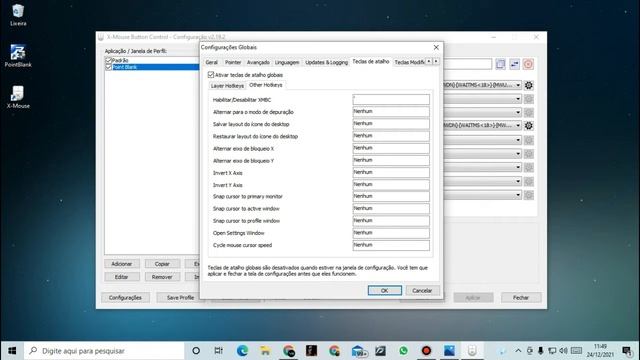The width and height of the screenshot is (640, 360).
Task: Click the Salvar layout do ícone hotkey field
Action: click(x=391, y=124)
